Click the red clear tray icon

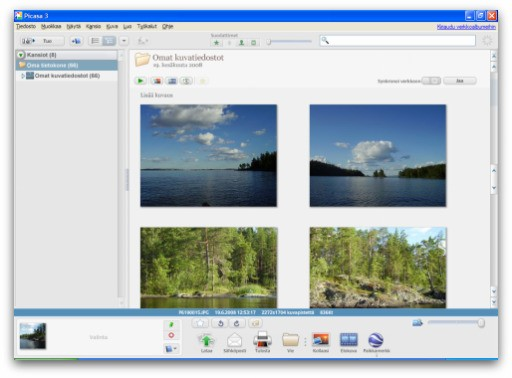point(171,335)
